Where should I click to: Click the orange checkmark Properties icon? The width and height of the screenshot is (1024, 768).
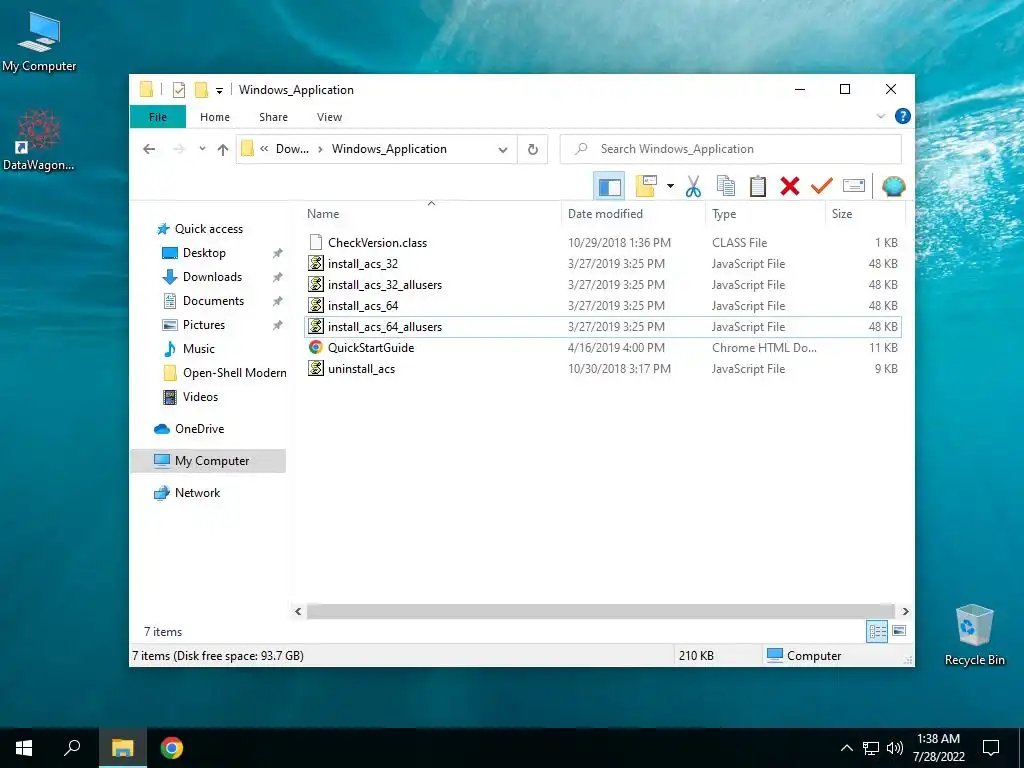click(x=822, y=187)
